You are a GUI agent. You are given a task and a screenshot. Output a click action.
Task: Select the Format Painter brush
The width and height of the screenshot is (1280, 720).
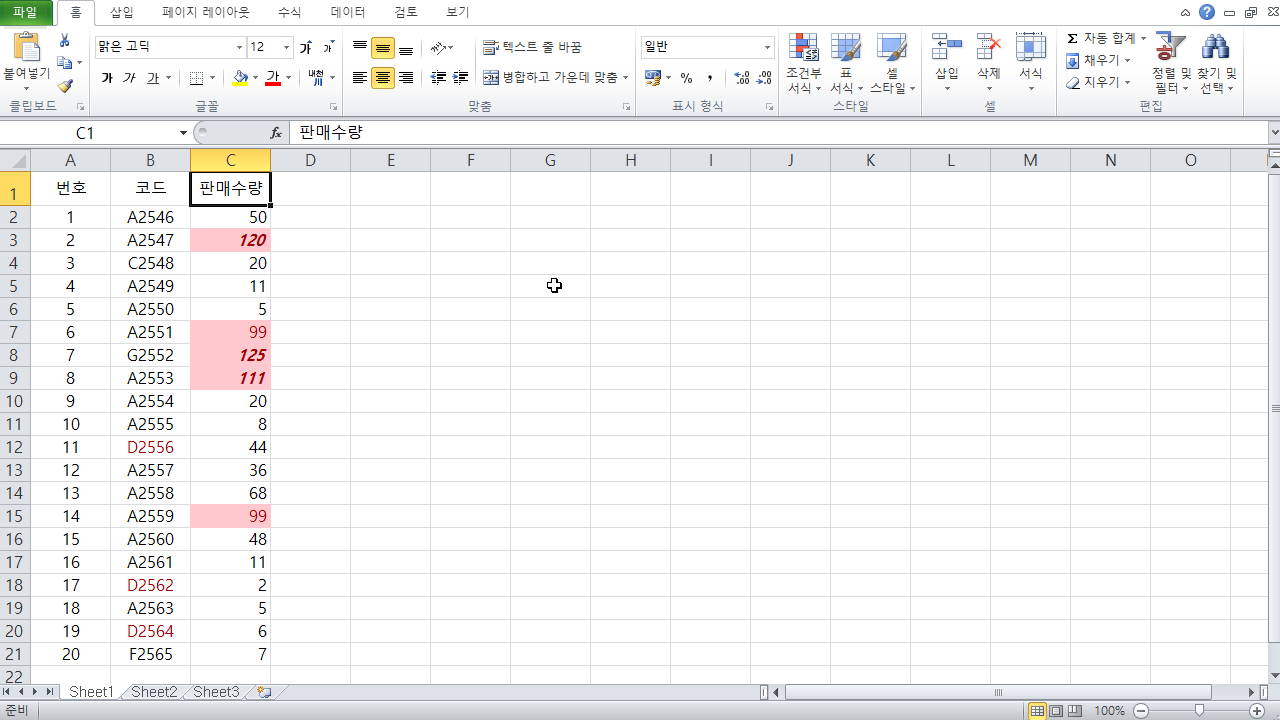point(65,86)
